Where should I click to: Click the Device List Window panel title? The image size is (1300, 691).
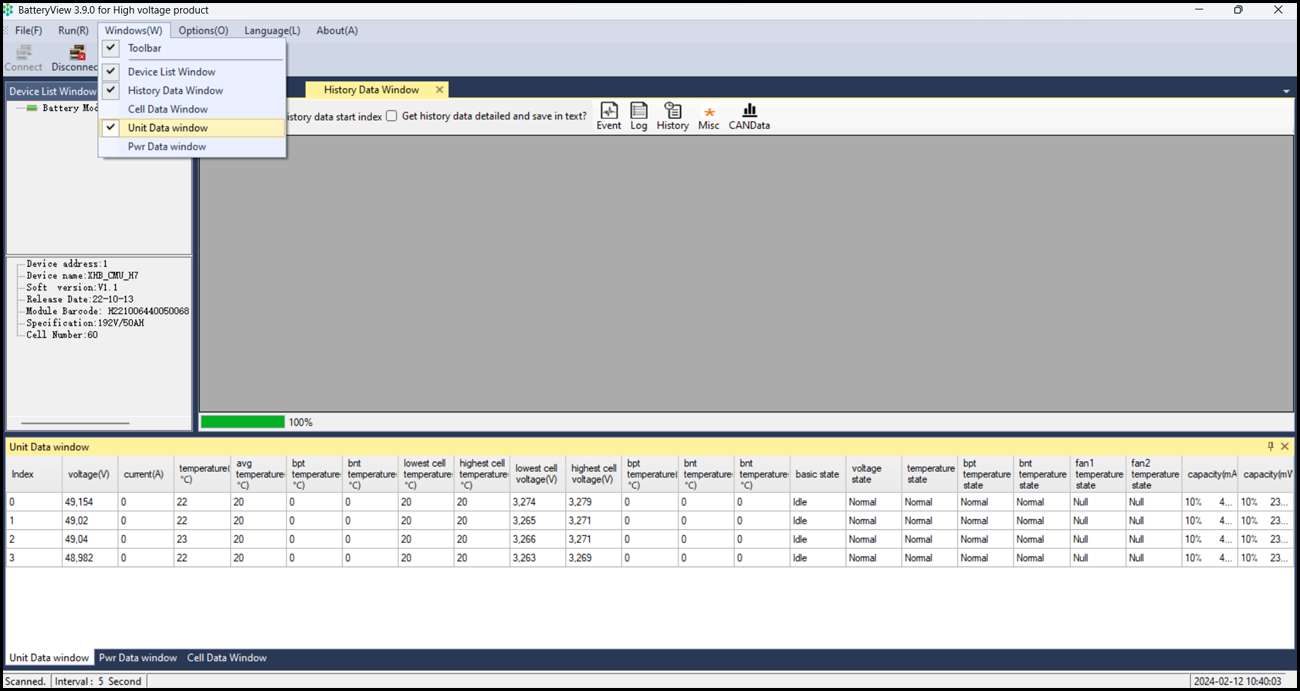pos(53,91)
